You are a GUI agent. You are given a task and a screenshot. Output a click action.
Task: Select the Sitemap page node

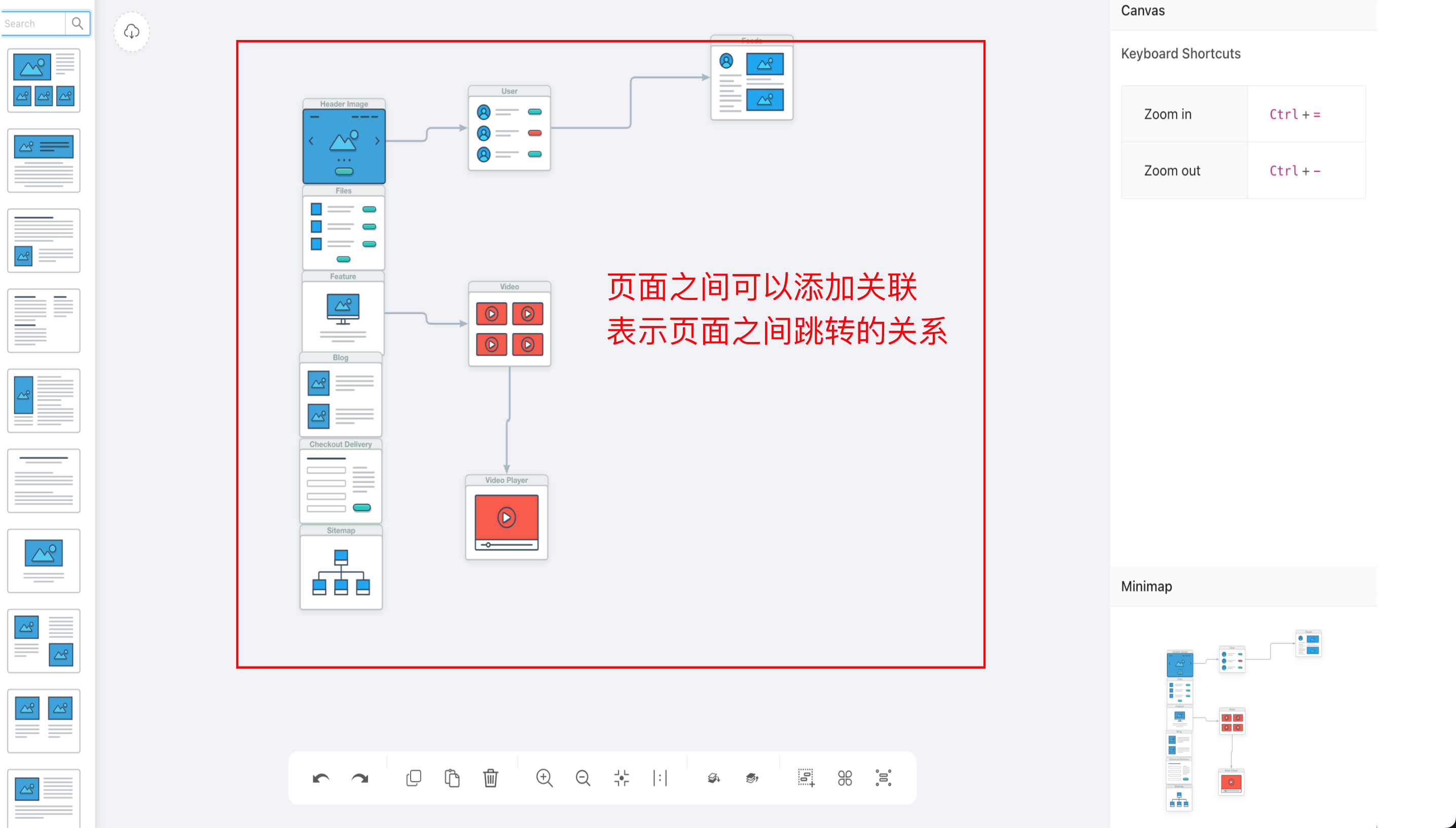tap(341, 568)
